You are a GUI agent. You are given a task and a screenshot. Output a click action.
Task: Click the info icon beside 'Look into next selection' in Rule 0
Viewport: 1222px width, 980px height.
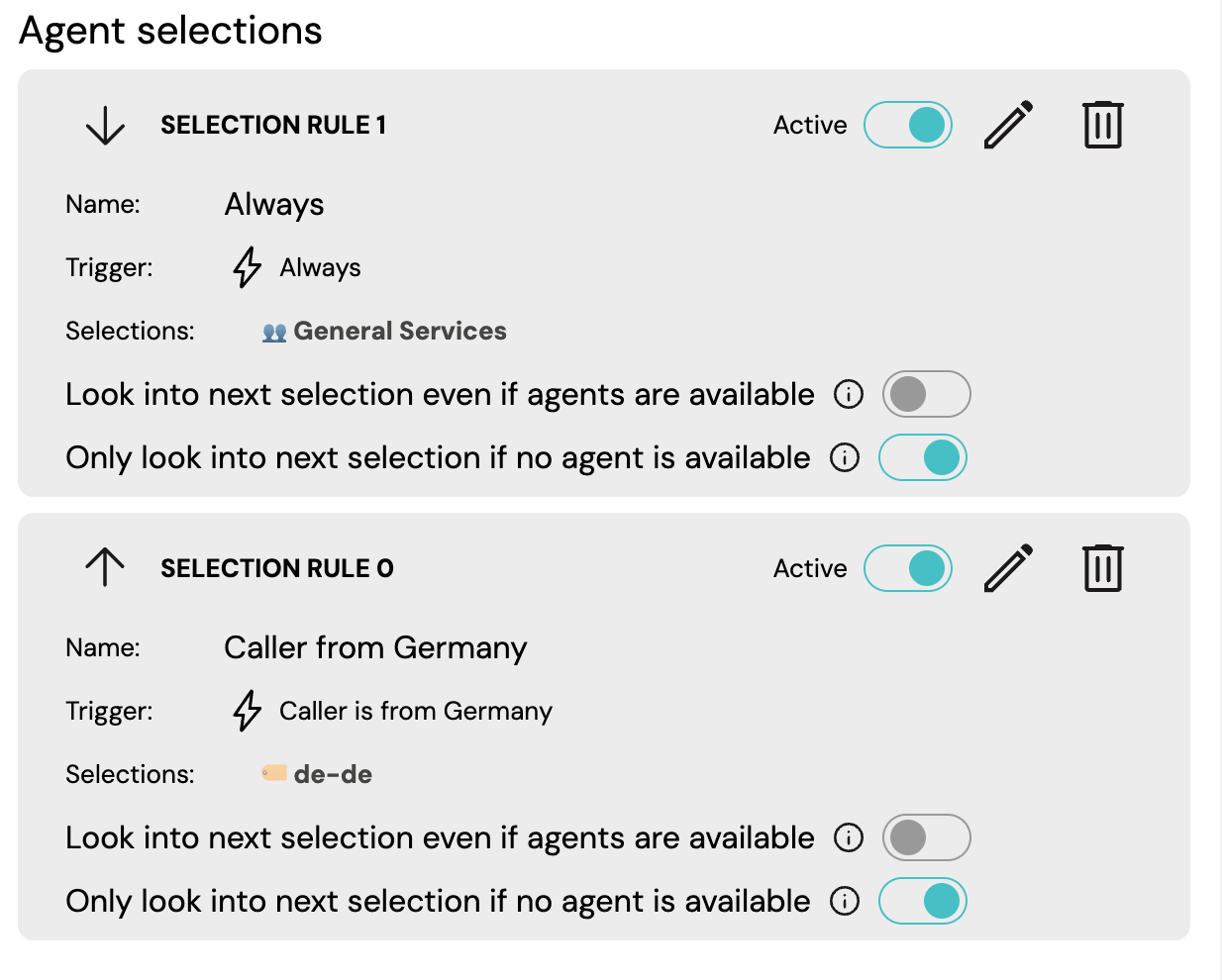click(849, 837)
